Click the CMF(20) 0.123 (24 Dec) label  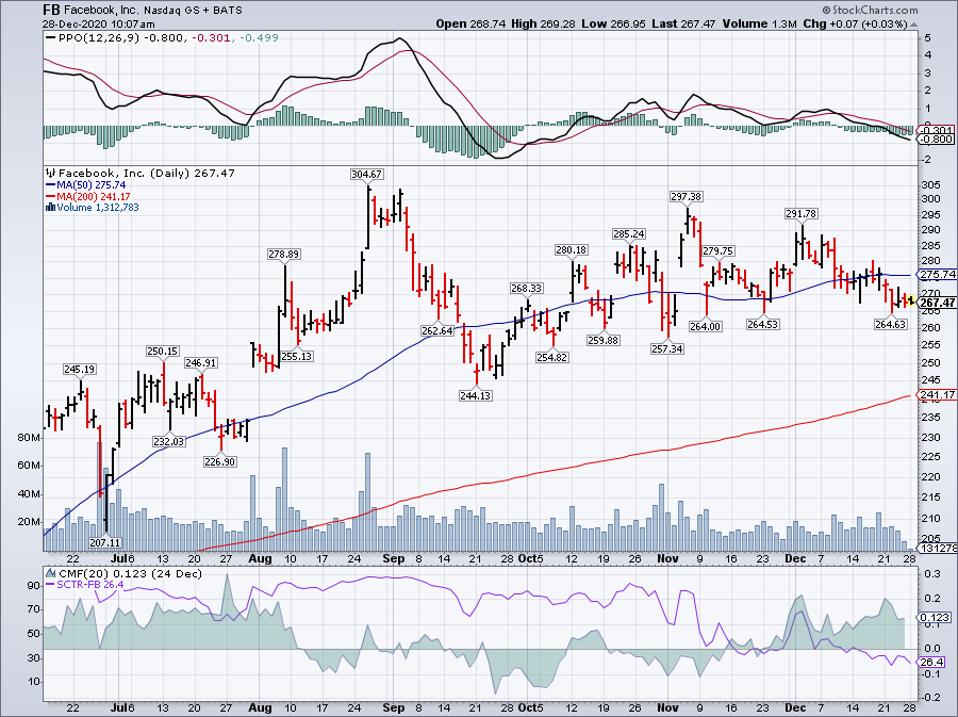click(130, 574)
